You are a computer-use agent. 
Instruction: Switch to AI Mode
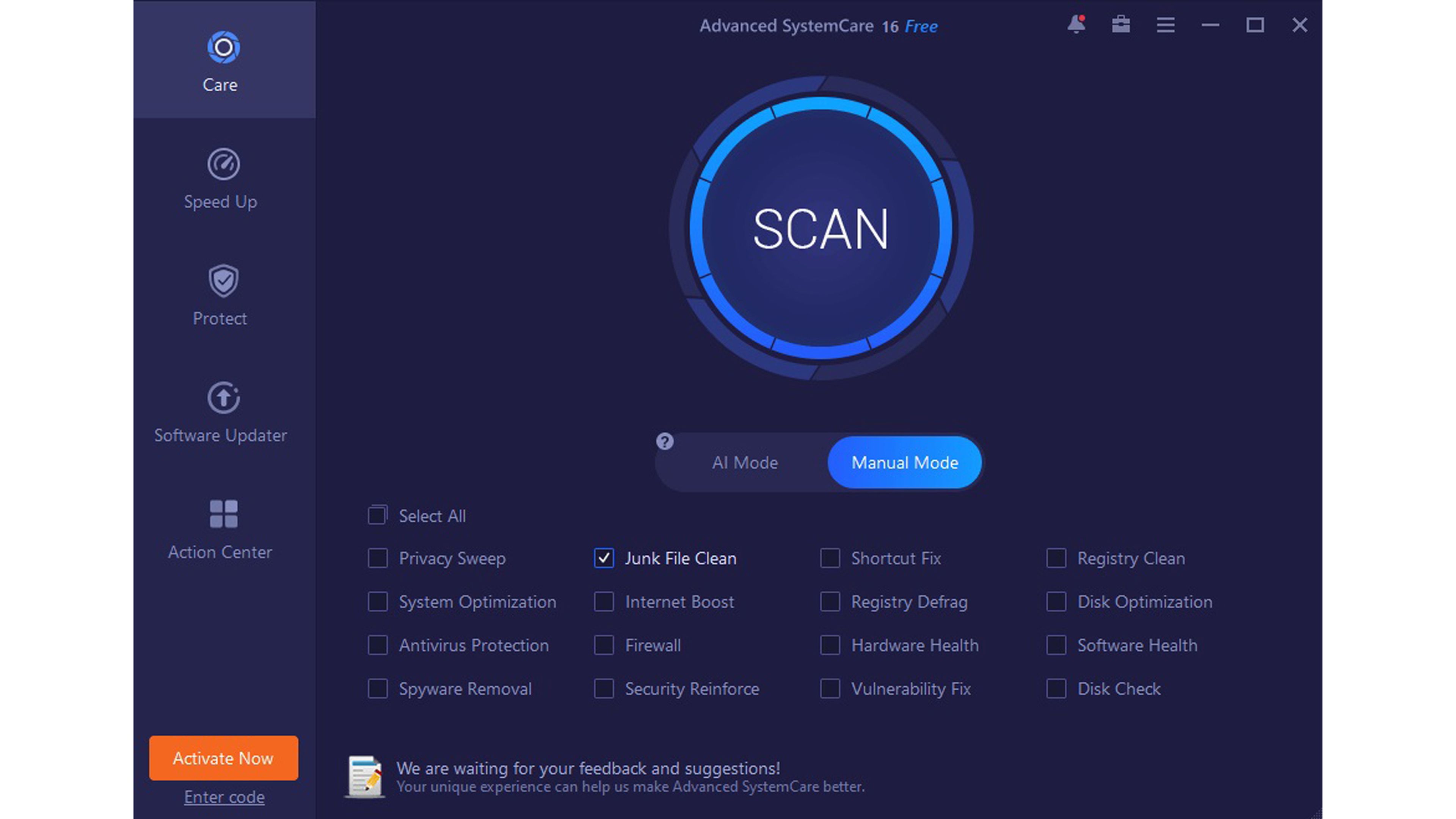tap(744, 463)
